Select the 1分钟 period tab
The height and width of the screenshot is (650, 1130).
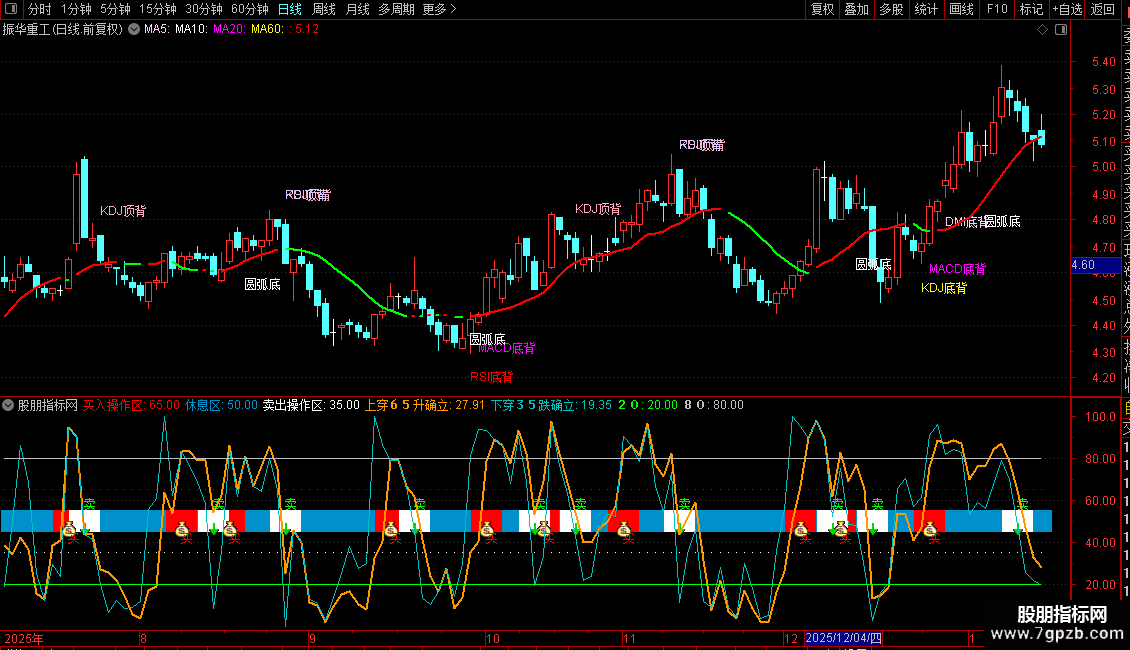76,9
